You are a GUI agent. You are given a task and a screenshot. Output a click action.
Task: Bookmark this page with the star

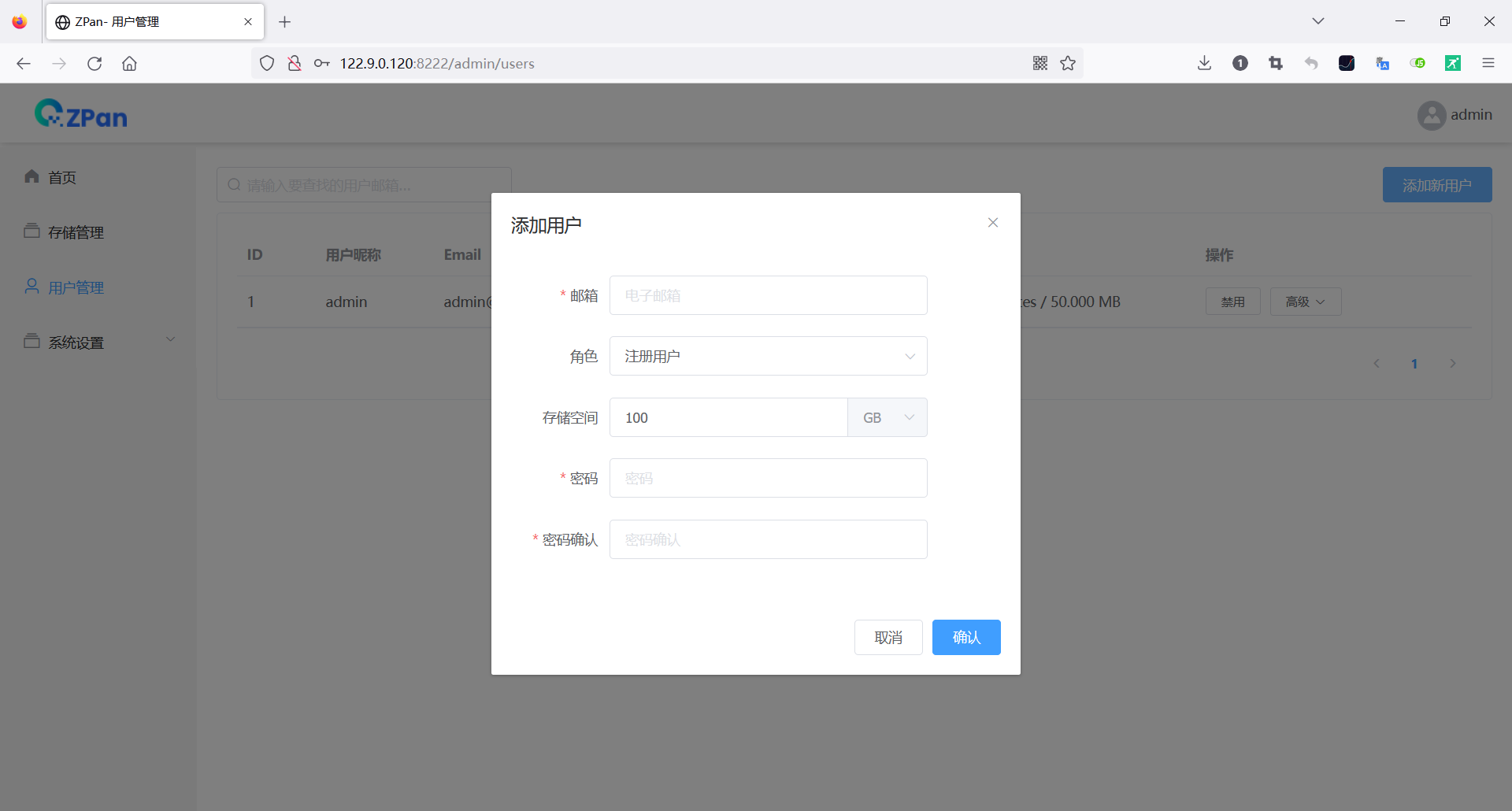(x=1068, y=63)
